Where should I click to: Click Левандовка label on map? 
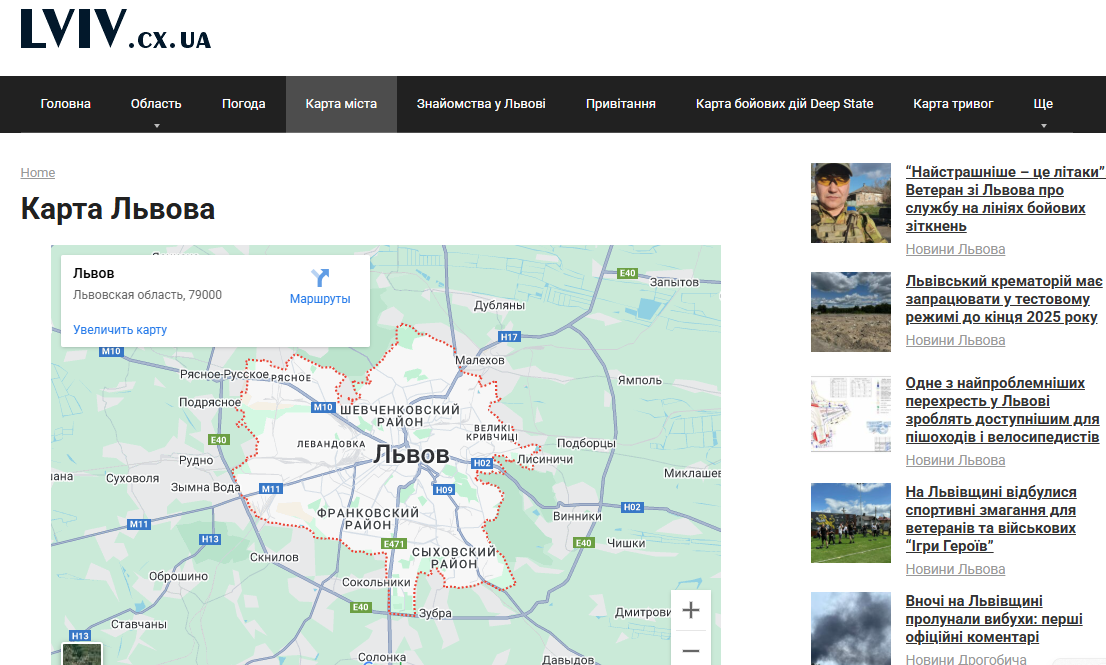331,444
